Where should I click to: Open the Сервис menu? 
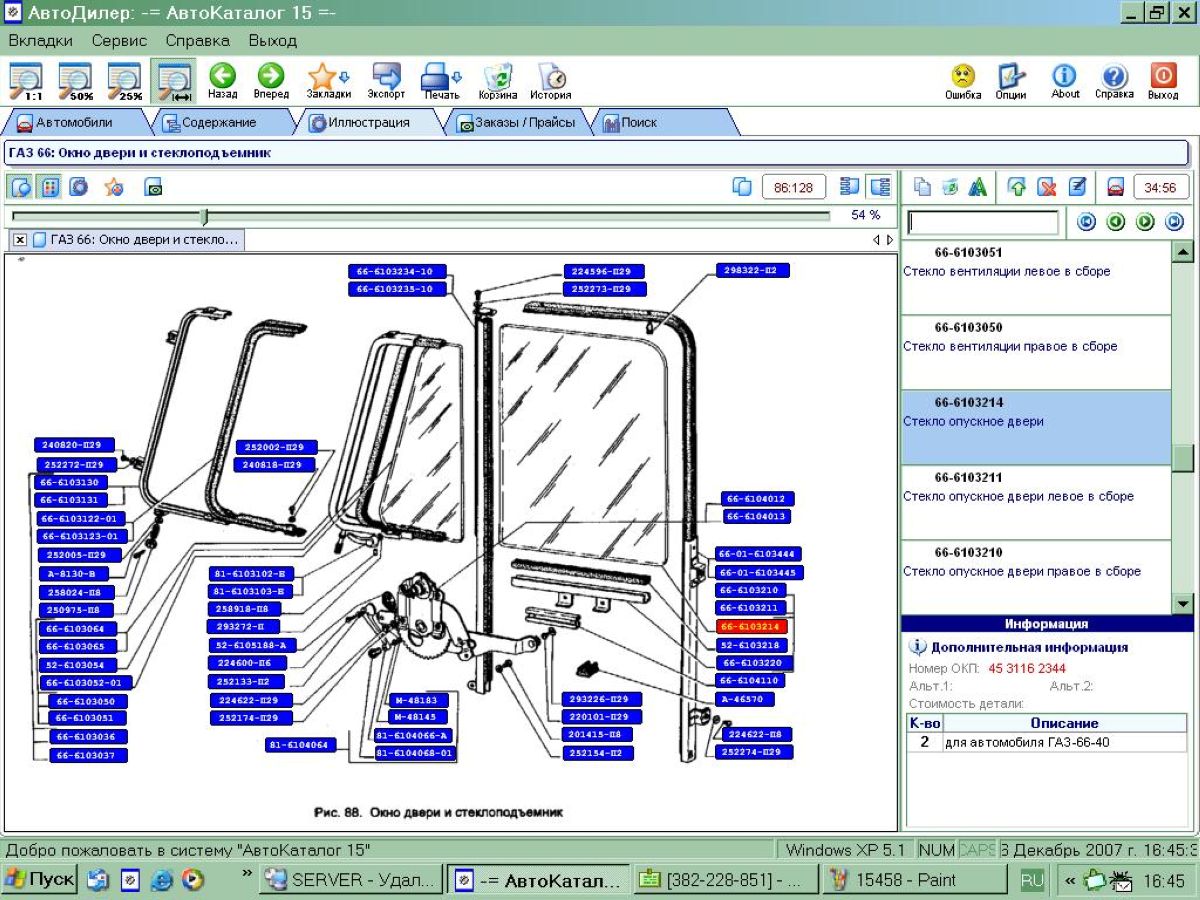pyautogui.click(x=119, y=41)
